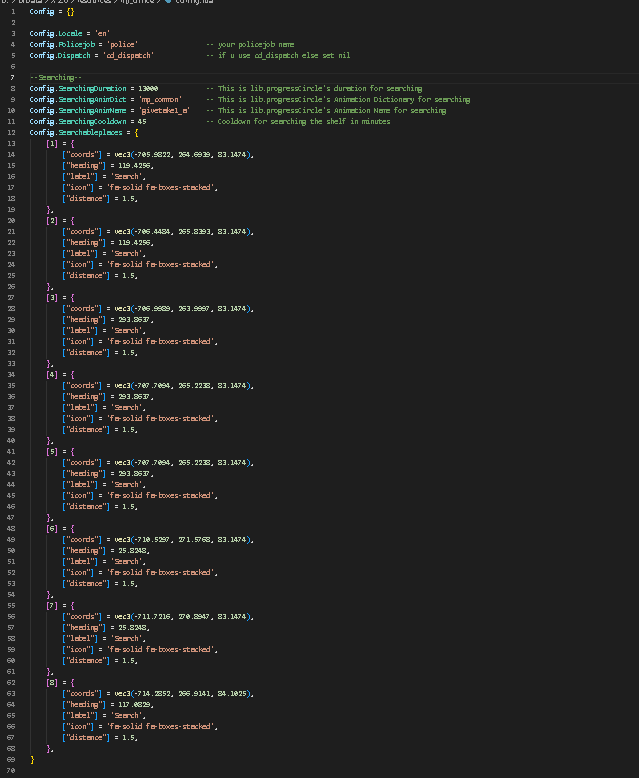Click the icon string on line 45

pos(161,496)
